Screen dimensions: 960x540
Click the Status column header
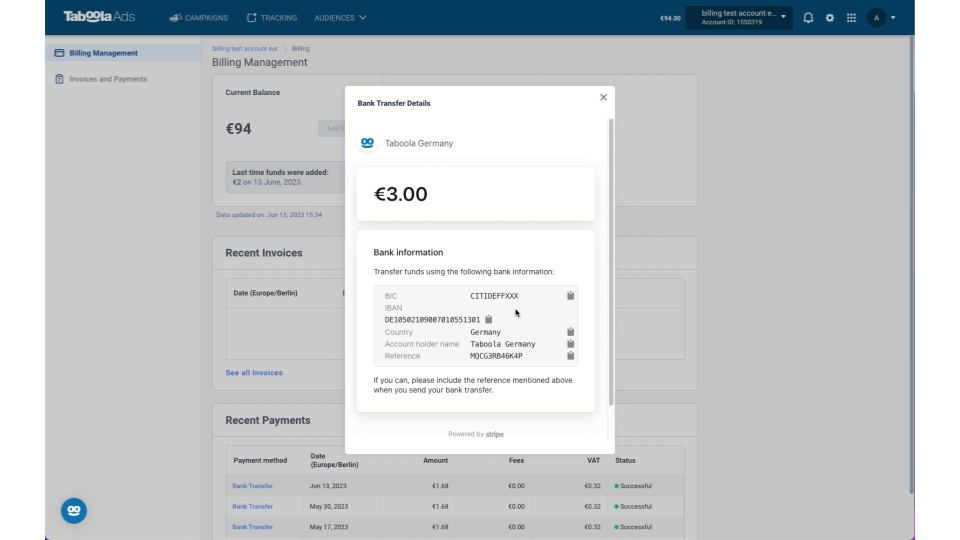(x=625, y=460)
